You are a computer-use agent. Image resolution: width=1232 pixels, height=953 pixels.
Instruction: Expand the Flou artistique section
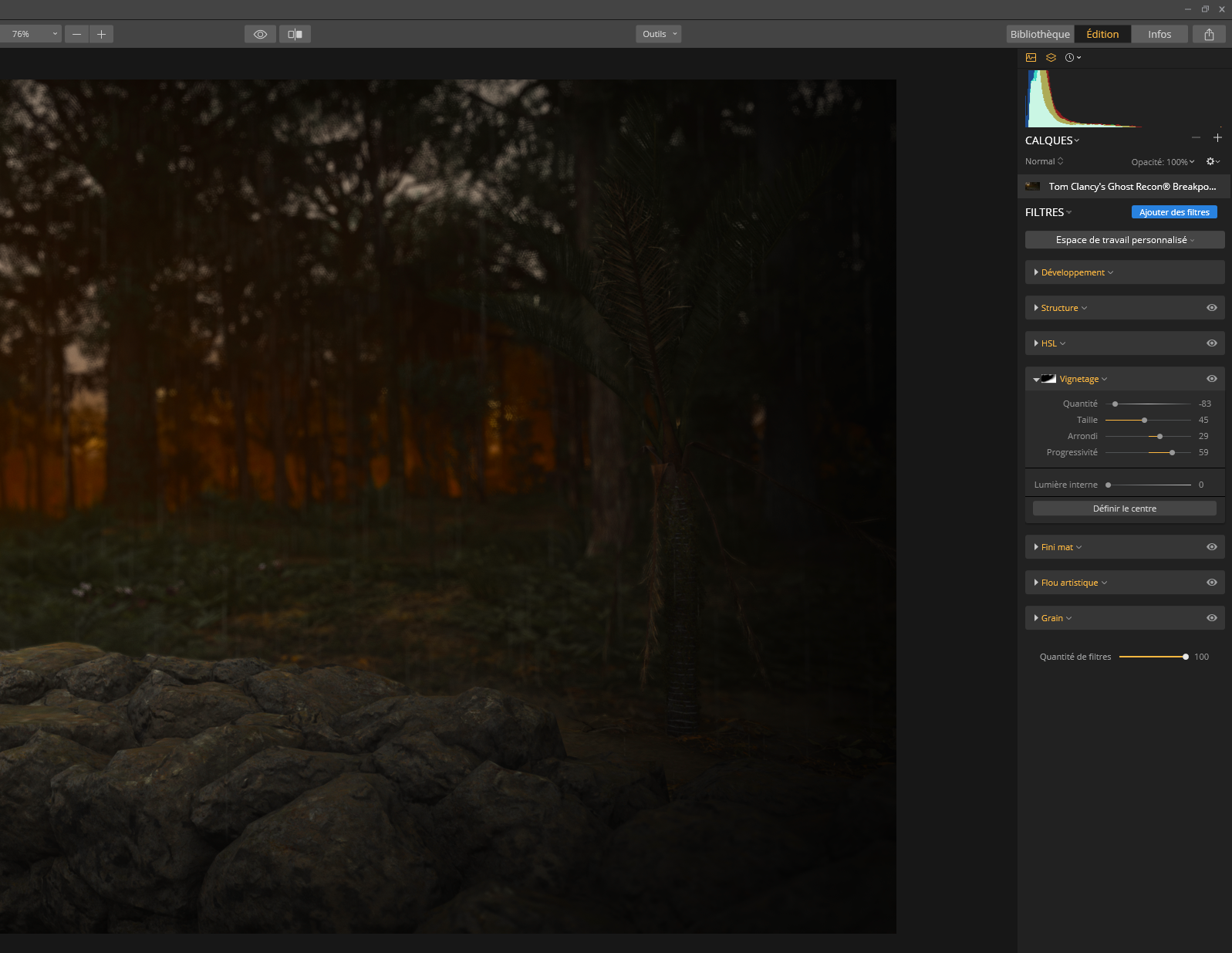[1036, 583]
